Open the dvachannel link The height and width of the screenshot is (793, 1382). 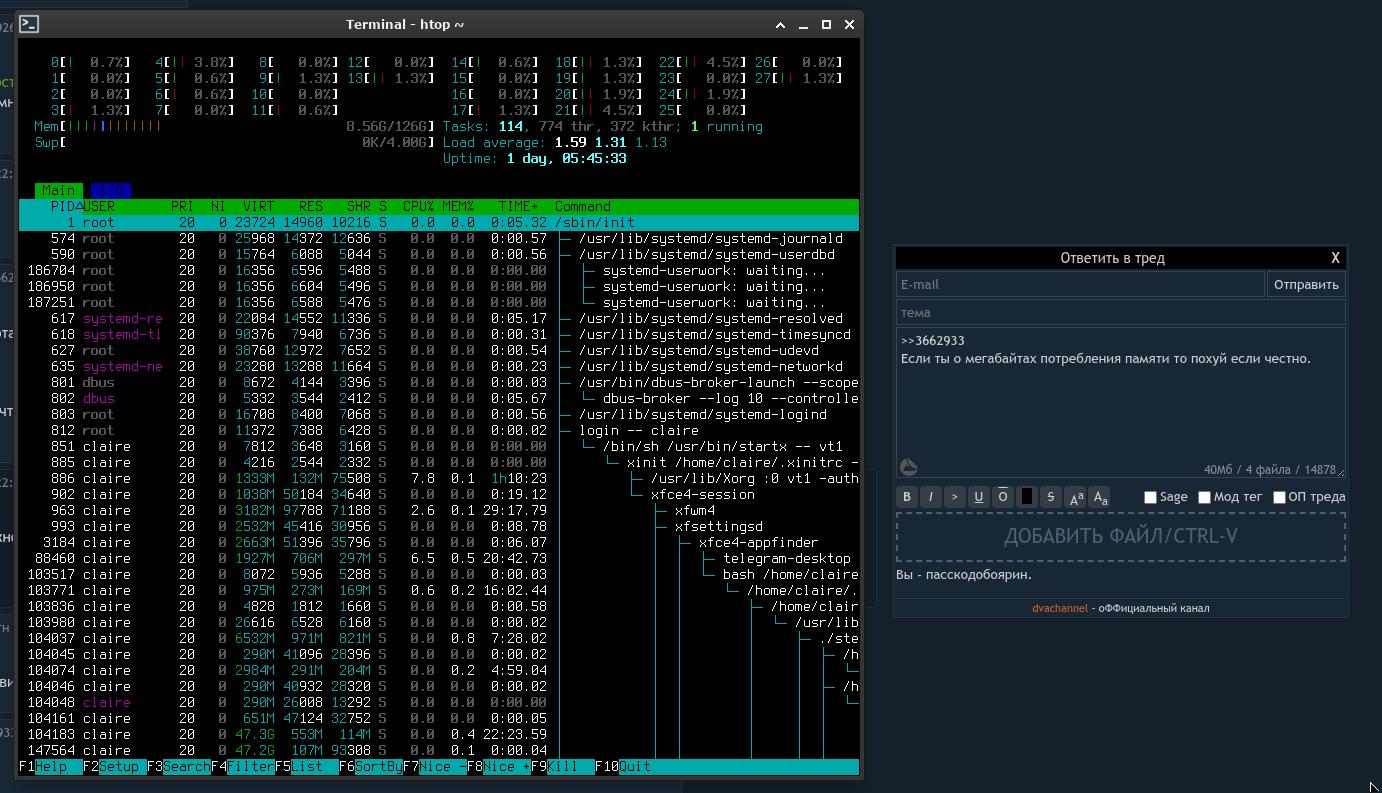(1059, 608)
